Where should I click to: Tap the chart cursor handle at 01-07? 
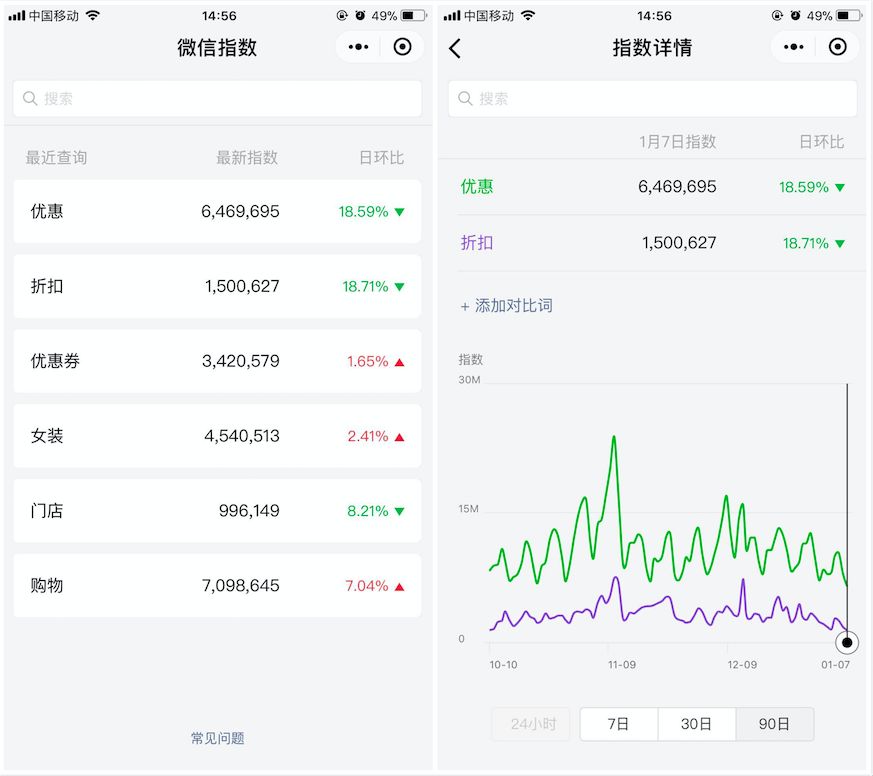pos(847,643)
